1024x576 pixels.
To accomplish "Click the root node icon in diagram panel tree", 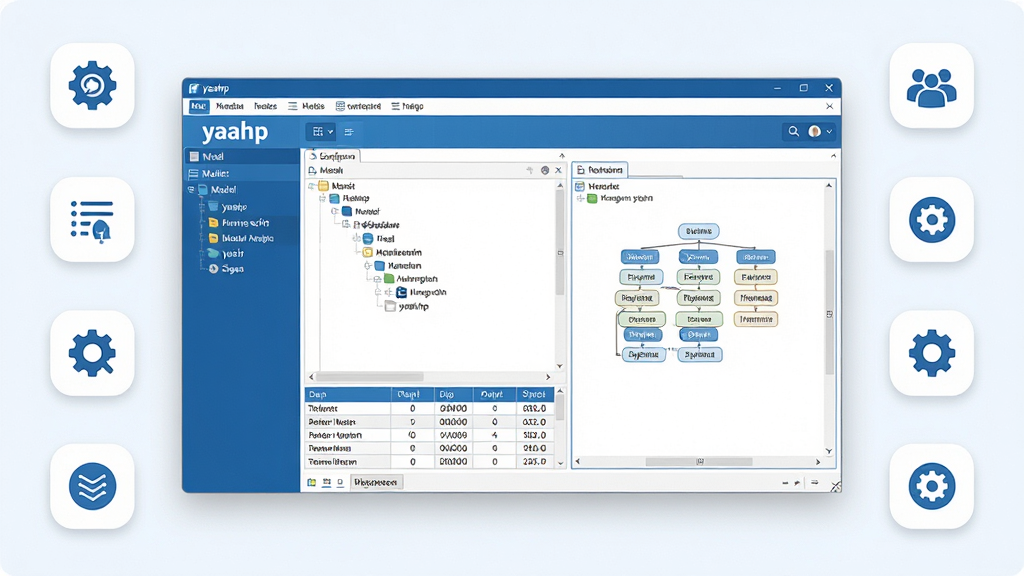I will click(x=580, y=187).
